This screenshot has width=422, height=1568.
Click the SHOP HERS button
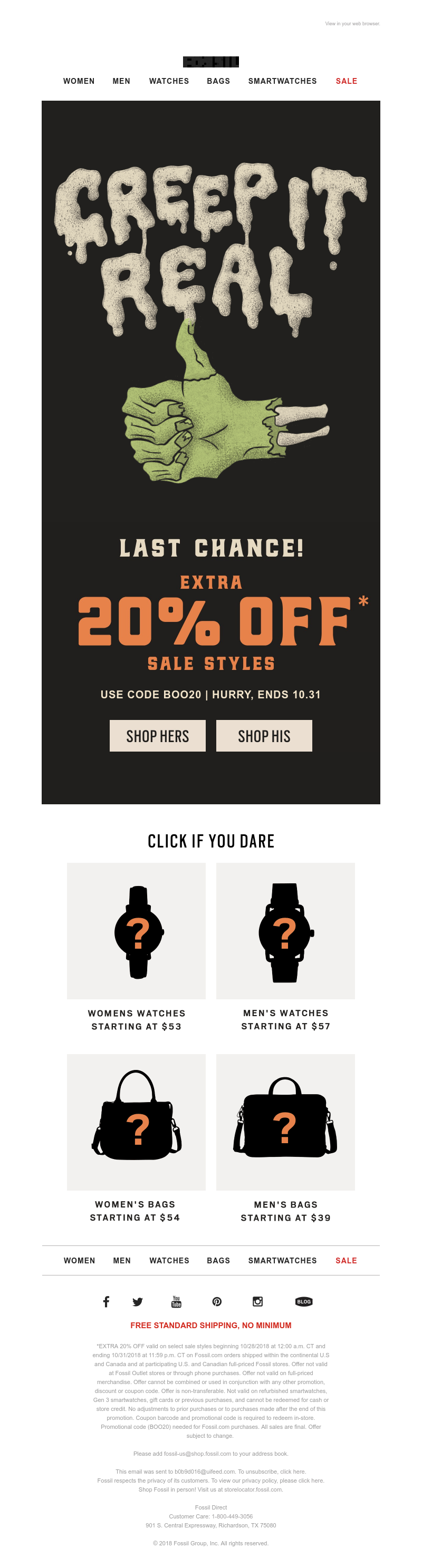point(158,736)
